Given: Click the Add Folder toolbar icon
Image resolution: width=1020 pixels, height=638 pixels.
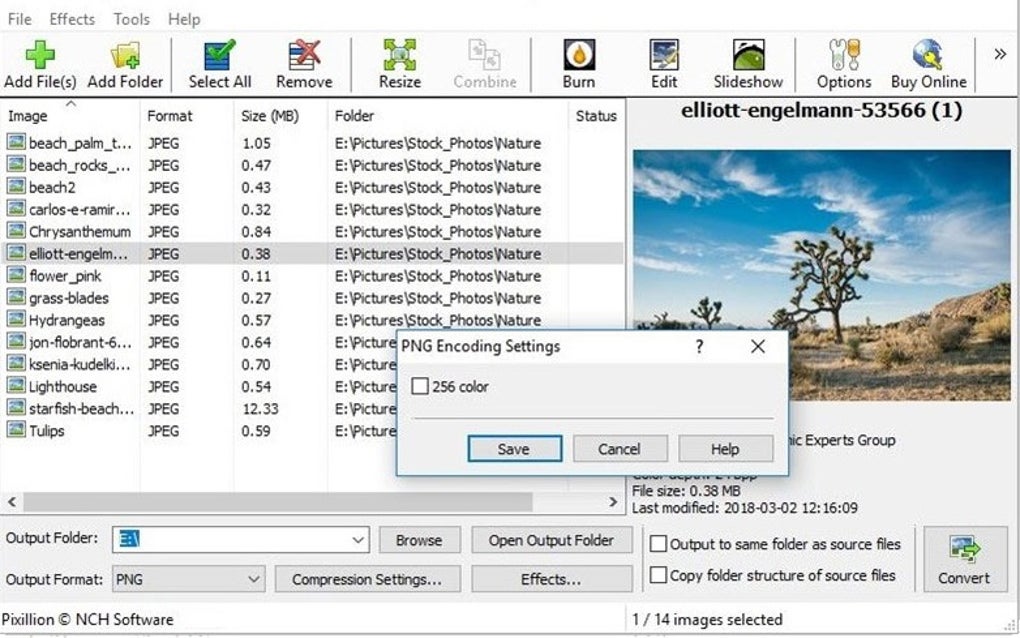Looking at the screenshot, I should click(x=125, y=64).
